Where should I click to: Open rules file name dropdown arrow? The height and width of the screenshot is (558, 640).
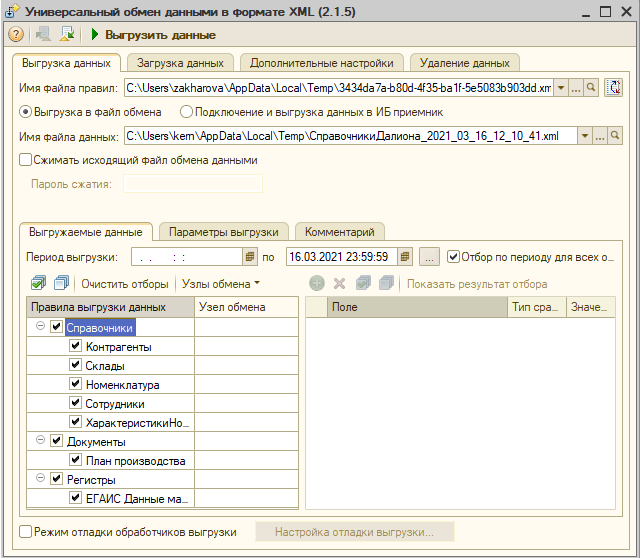[561, 87]
